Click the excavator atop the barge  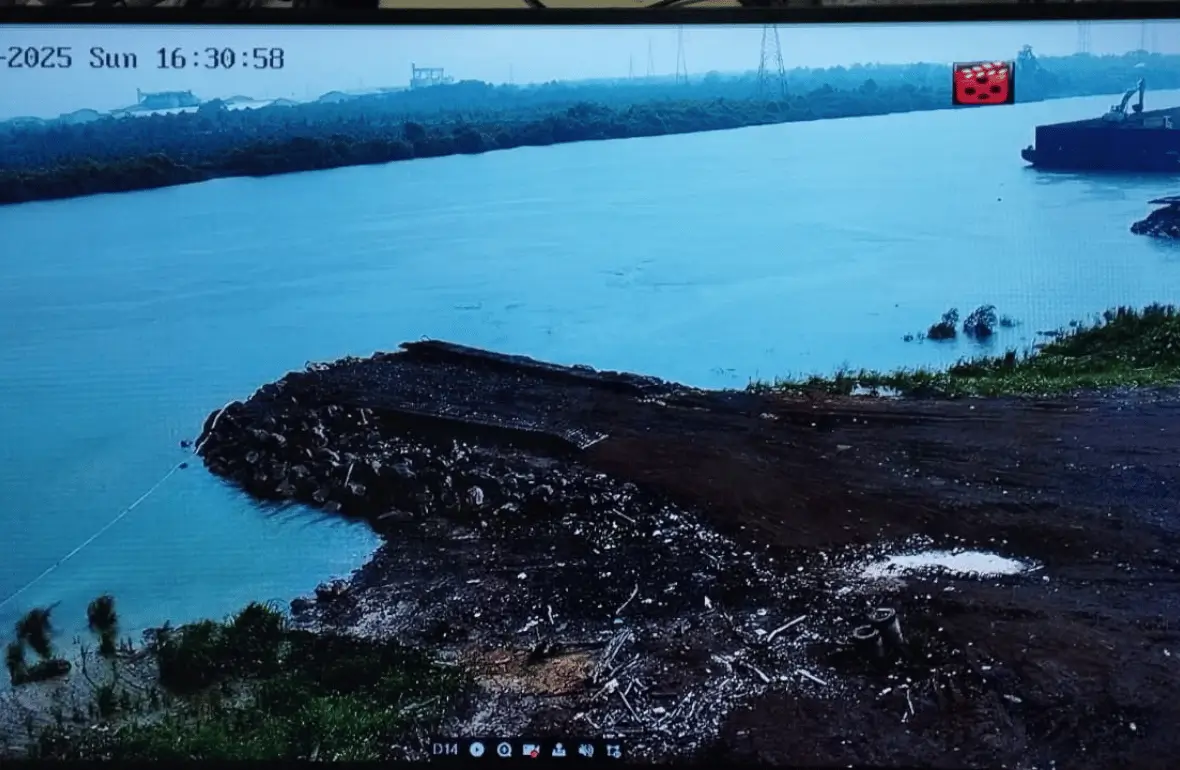coord(1128,101)
